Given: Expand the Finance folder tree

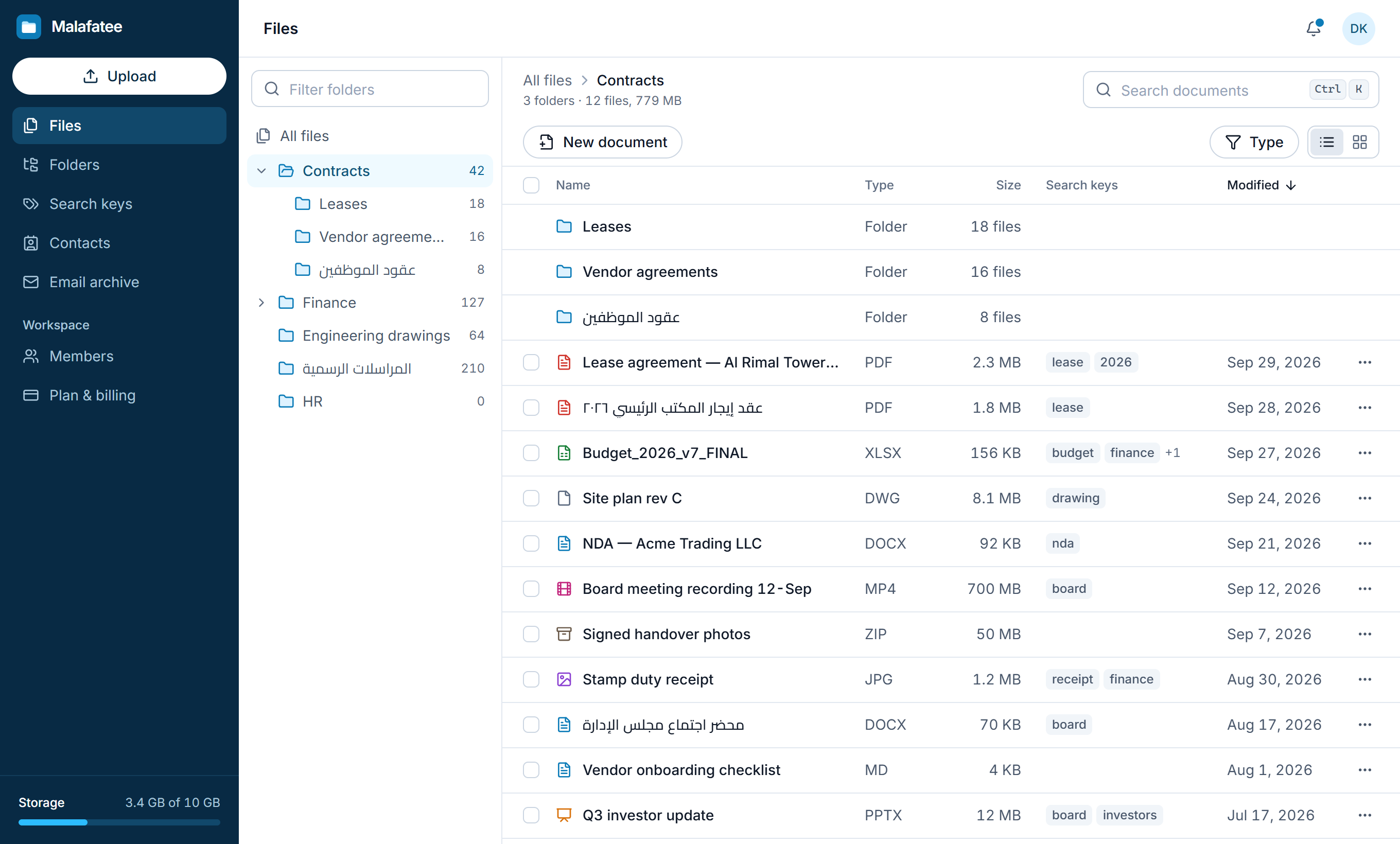Looking at the screenshot, I should pyautogui.click(x=261, y=303).
